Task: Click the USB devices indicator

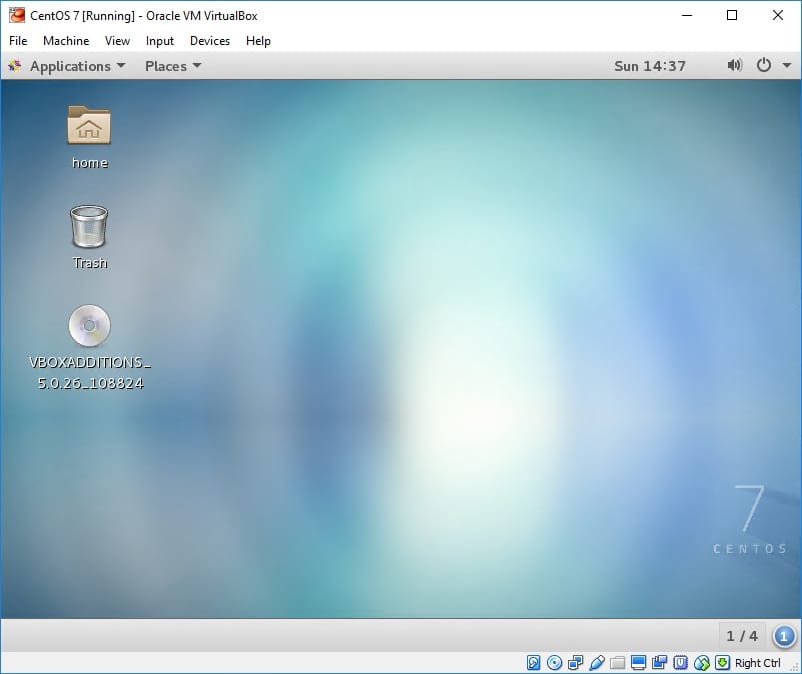Action: click(597, 663)
